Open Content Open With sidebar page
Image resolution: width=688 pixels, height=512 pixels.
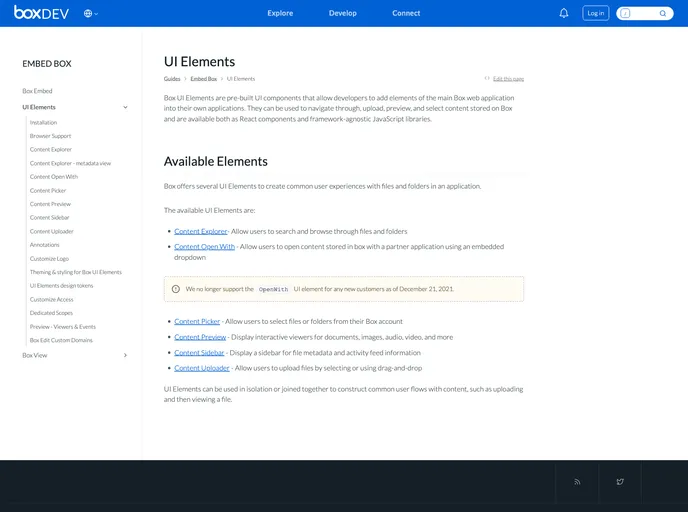point(54,177)
